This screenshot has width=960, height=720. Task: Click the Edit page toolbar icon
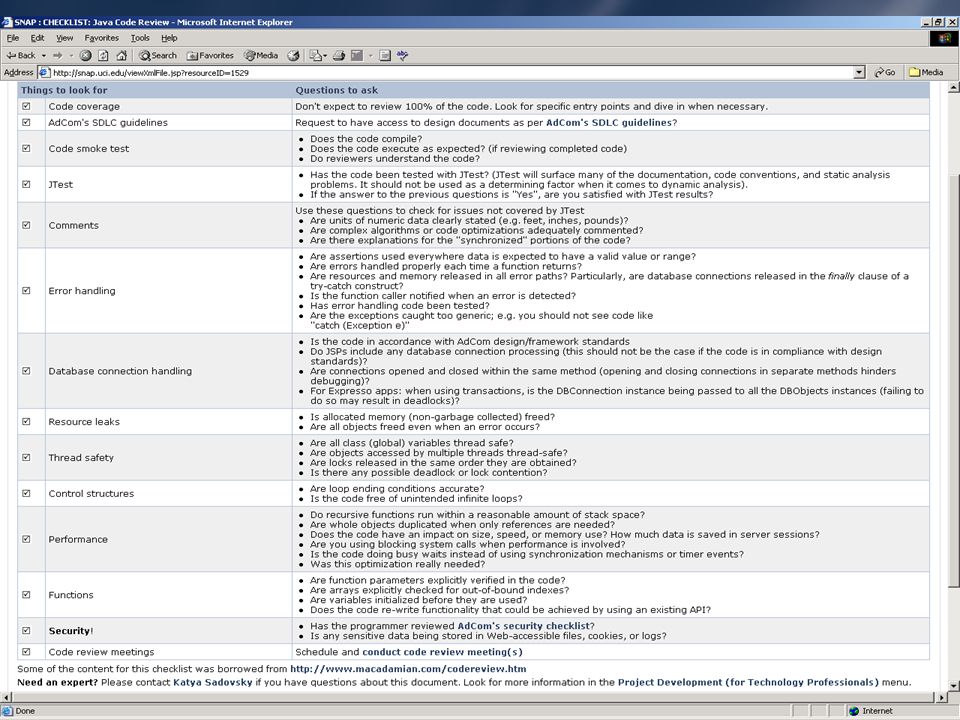click(357, 55)
